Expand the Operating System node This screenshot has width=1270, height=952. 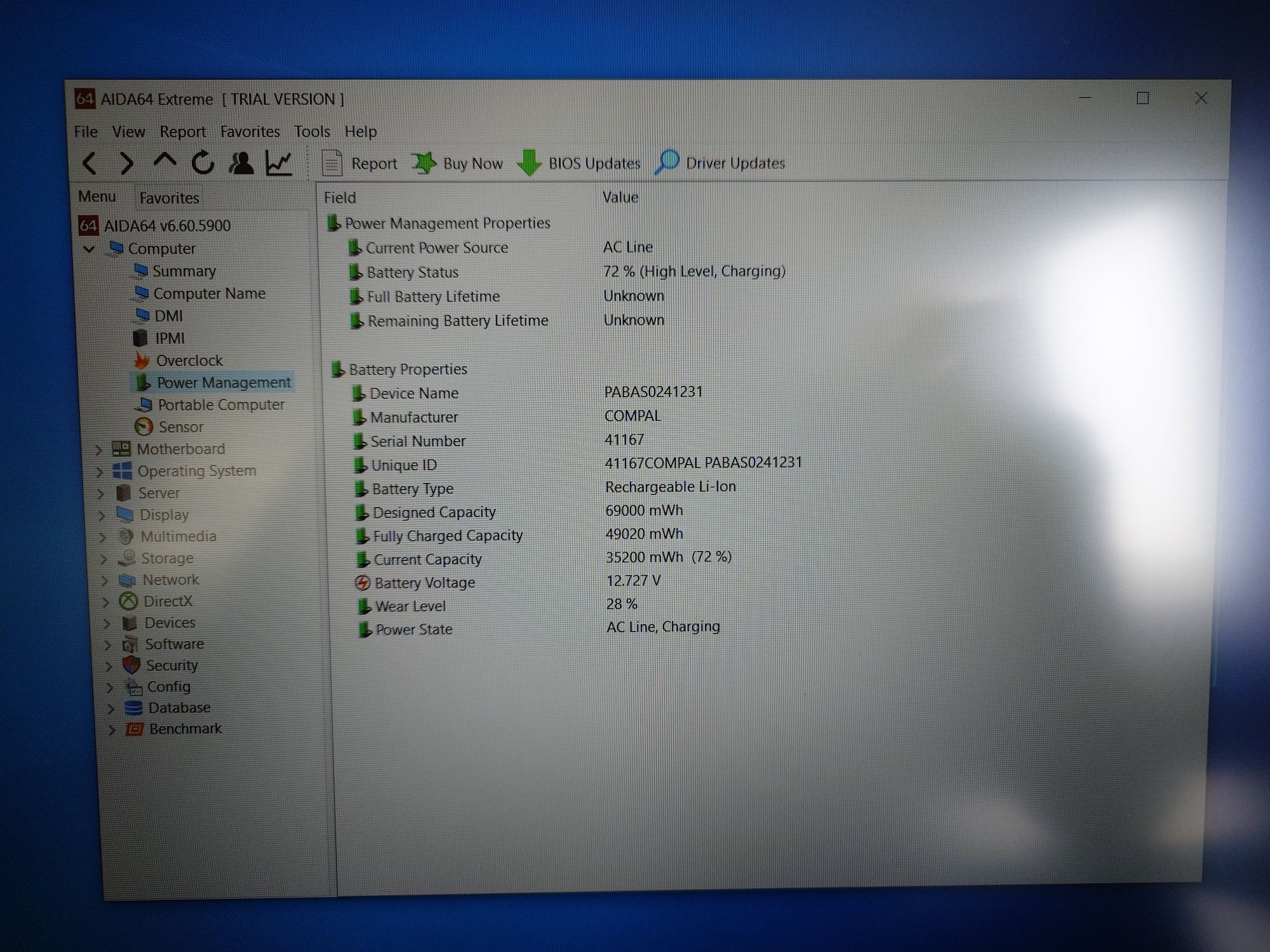100,472
